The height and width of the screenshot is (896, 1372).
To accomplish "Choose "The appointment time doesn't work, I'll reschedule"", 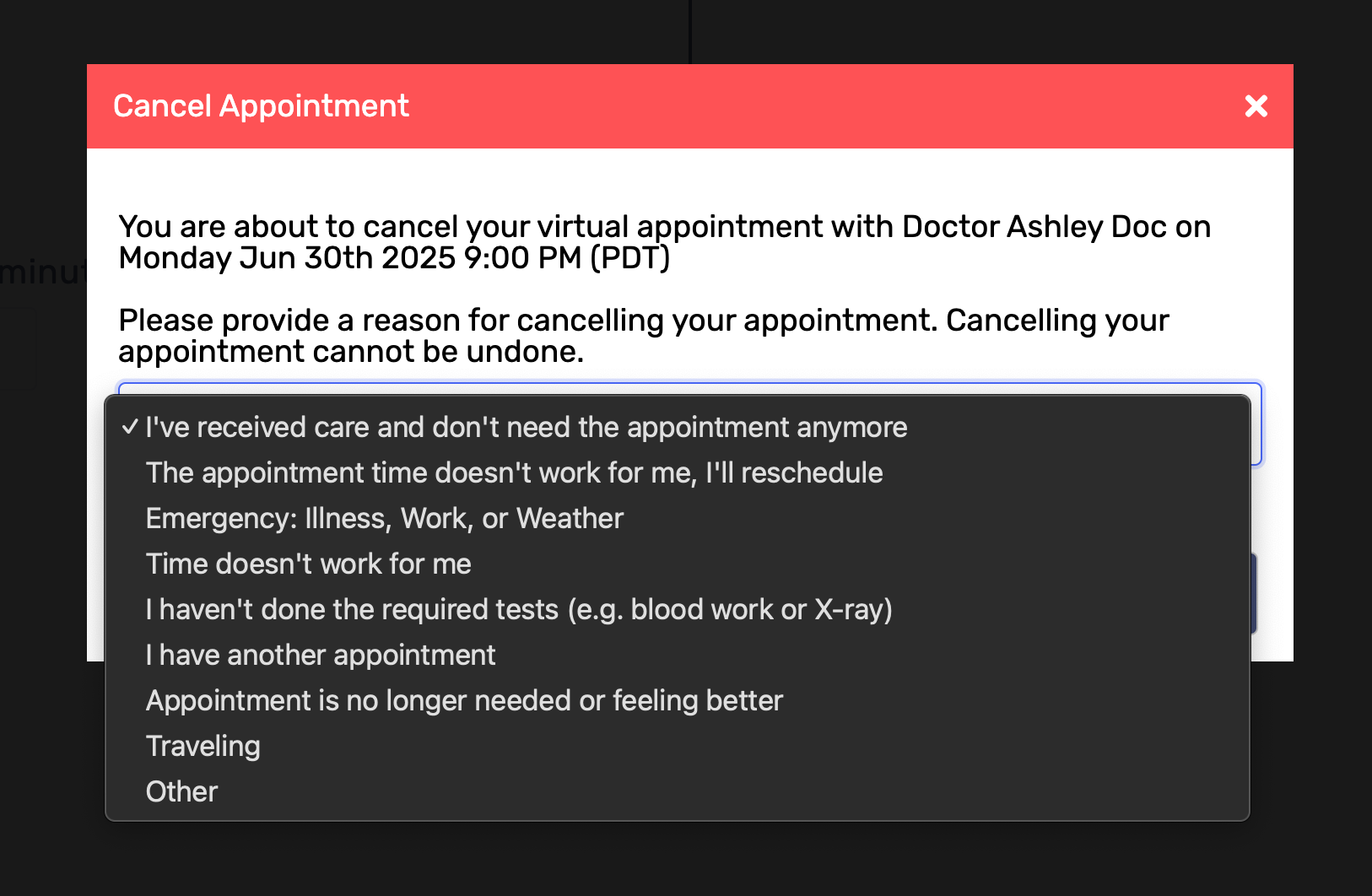I will (x=514, y=473).
